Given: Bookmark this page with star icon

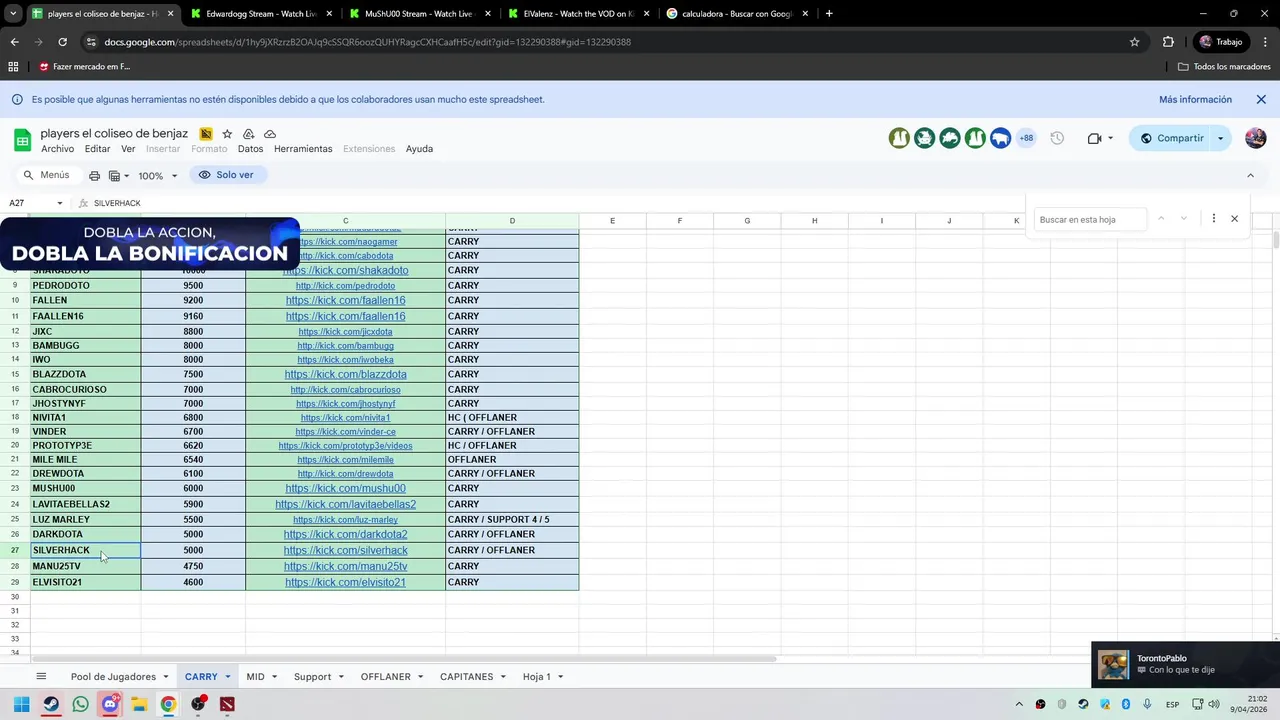Looking at the screenshot, I should (x=1134, y=42).
